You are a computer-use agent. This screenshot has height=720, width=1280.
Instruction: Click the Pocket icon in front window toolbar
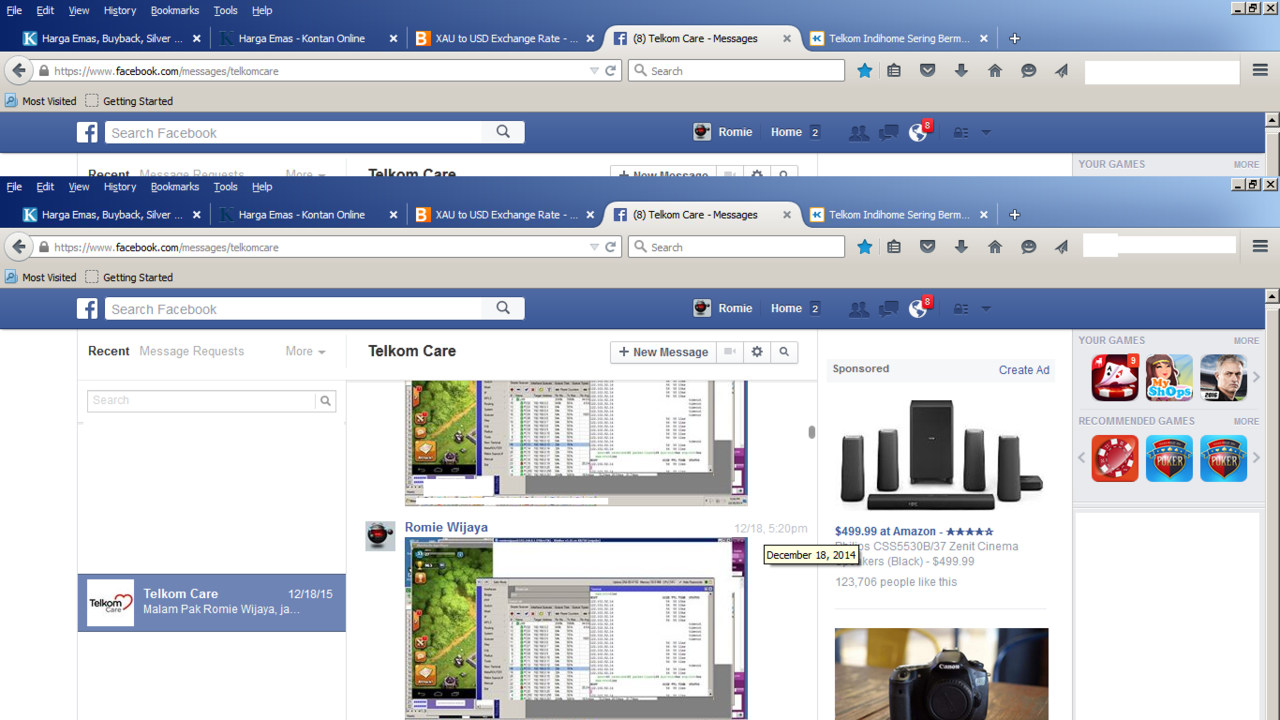(928, 247)
